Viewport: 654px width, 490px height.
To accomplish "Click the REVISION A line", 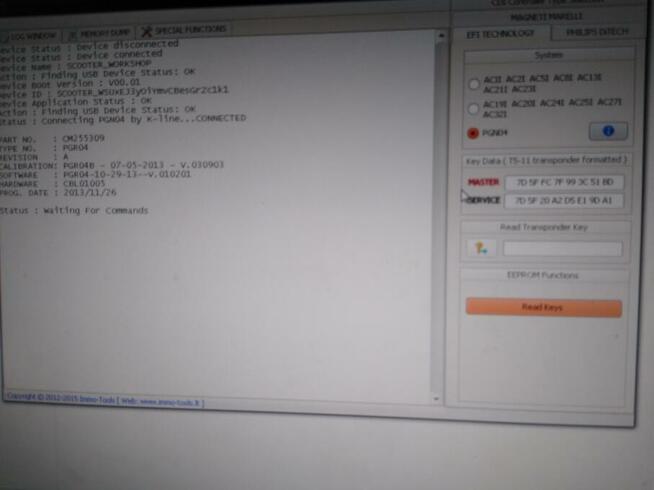I will (34, 157).
